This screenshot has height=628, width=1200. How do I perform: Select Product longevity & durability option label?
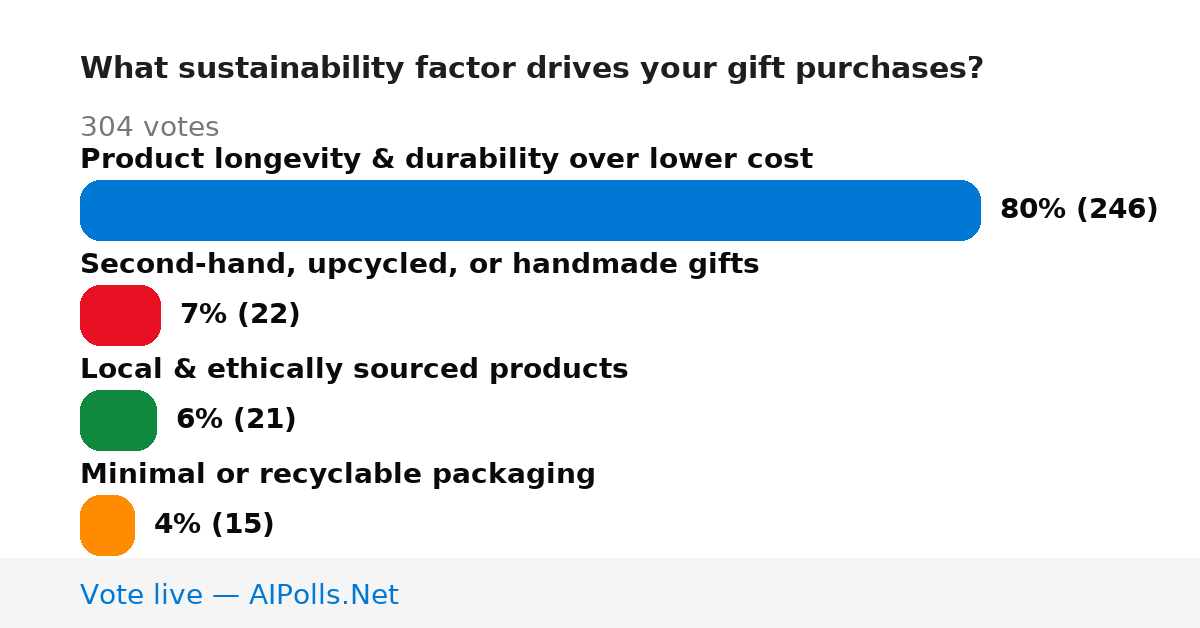click(x=446, y=159)
